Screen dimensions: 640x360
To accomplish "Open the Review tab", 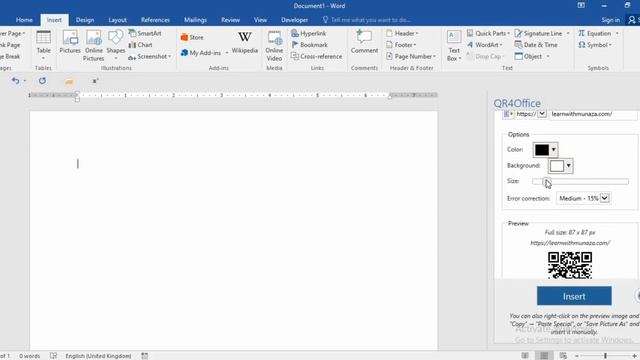I will pos(230,20).
